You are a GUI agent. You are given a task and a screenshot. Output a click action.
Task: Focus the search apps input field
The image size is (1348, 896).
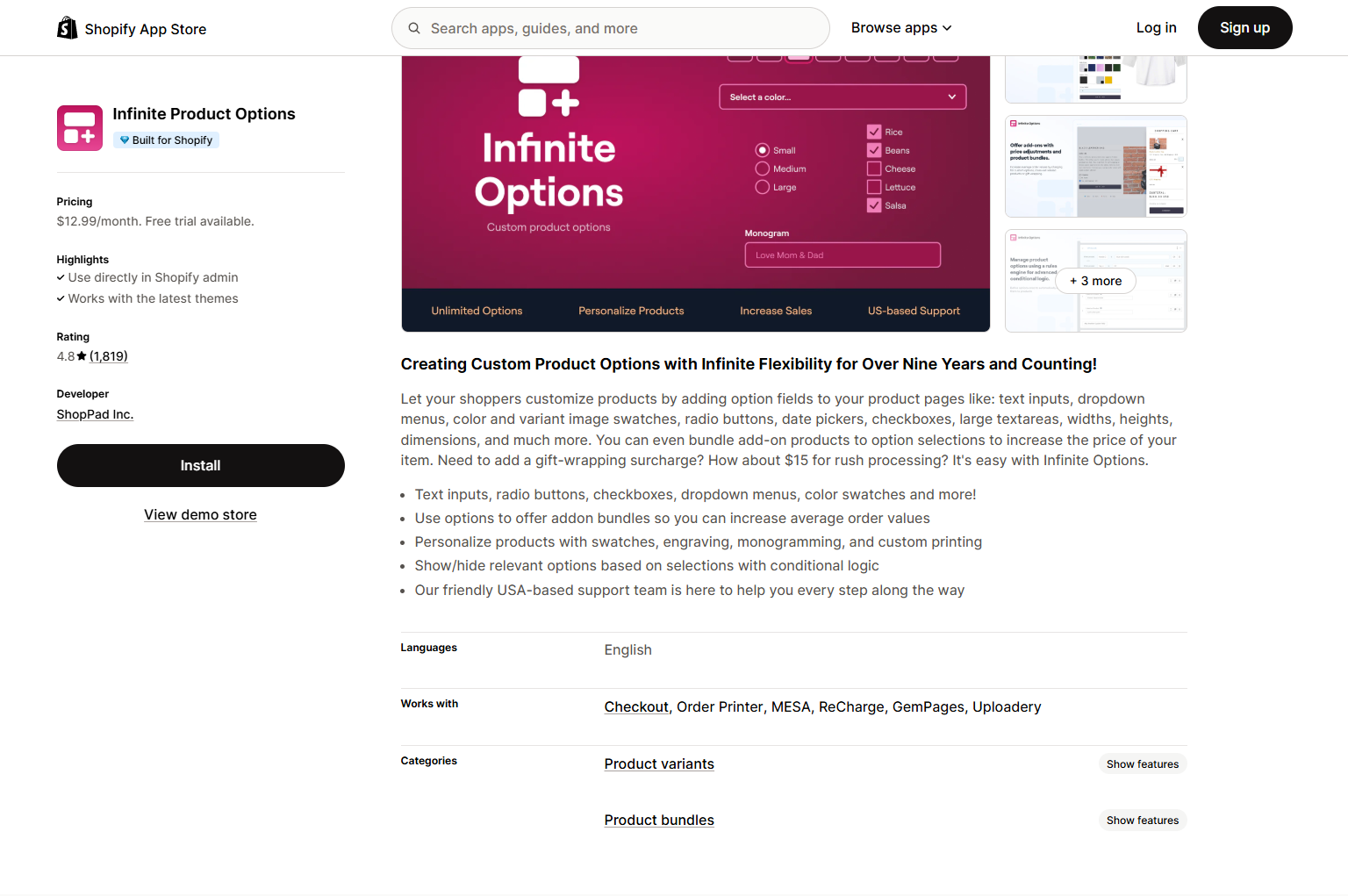click(x=623, y=28)
